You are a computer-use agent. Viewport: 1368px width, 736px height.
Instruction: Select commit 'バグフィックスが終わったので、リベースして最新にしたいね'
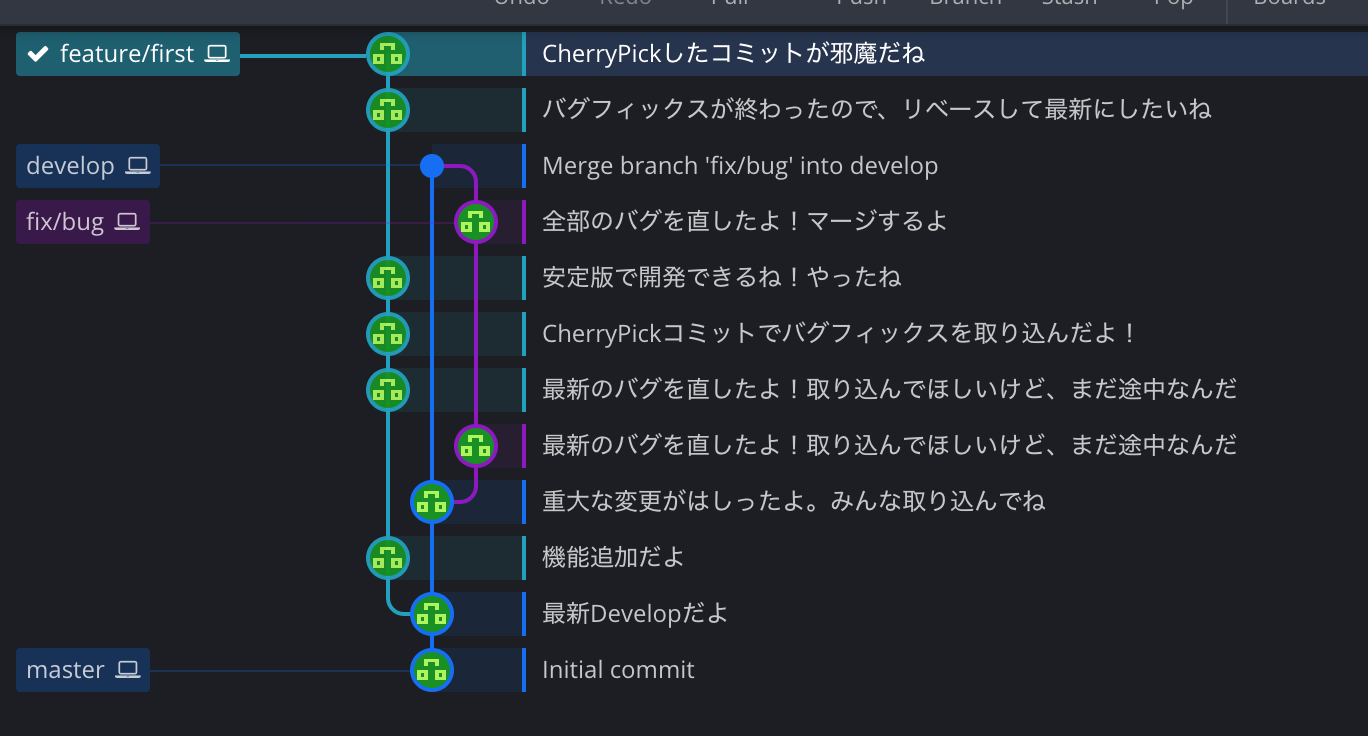tap(877, 110)
